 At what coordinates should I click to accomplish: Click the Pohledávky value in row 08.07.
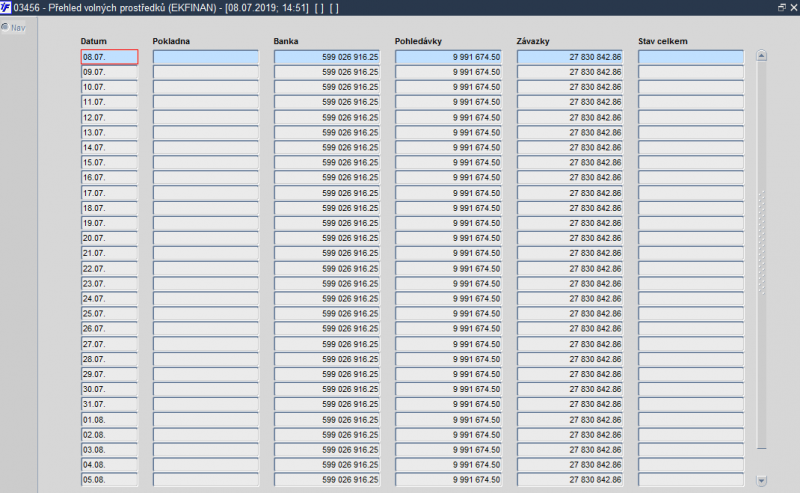(448, 57)
